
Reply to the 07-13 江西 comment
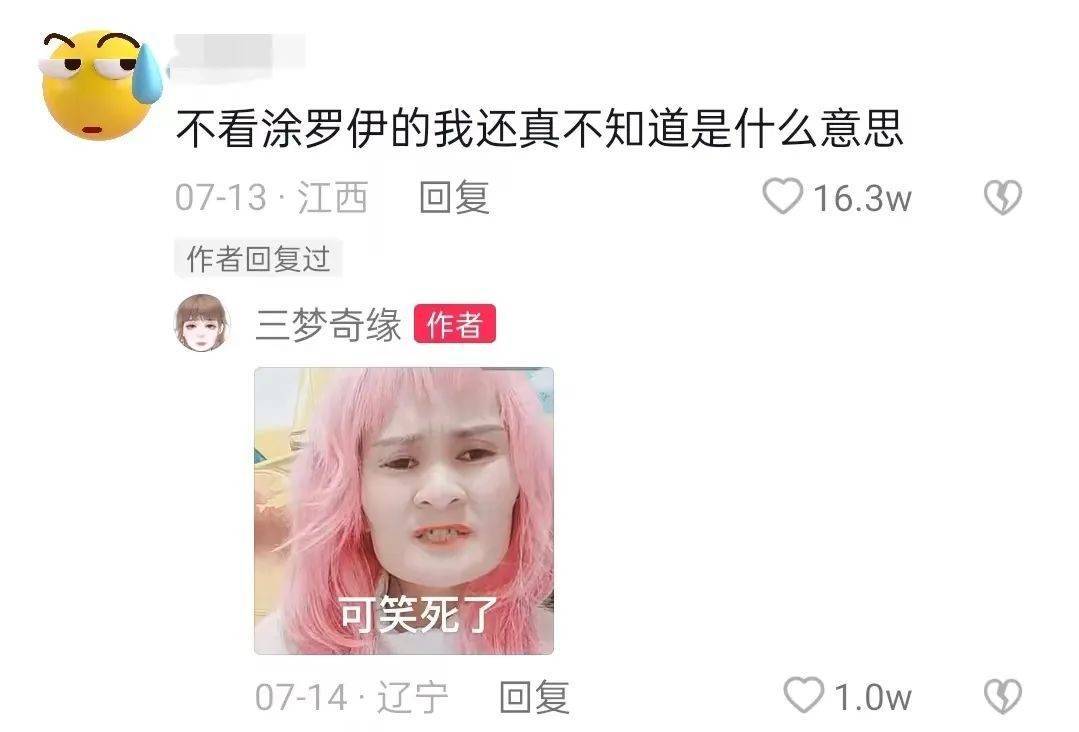[454, 198]
